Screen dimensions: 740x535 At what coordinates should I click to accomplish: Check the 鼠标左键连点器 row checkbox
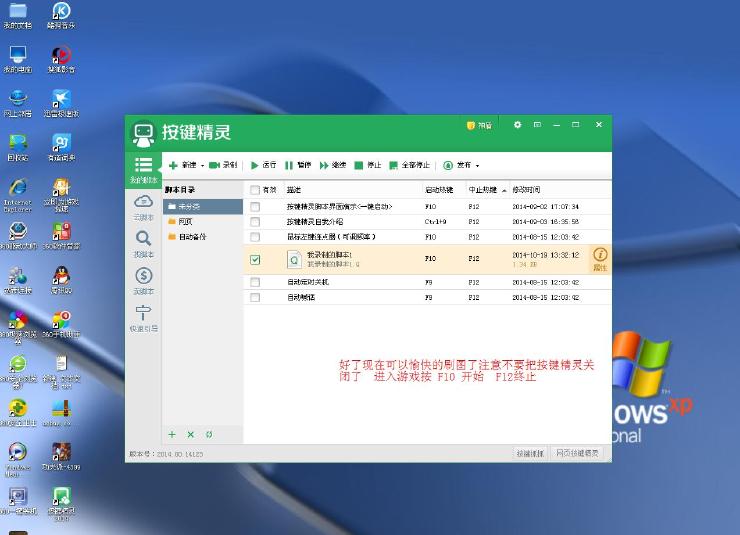[x=255, y=237]
